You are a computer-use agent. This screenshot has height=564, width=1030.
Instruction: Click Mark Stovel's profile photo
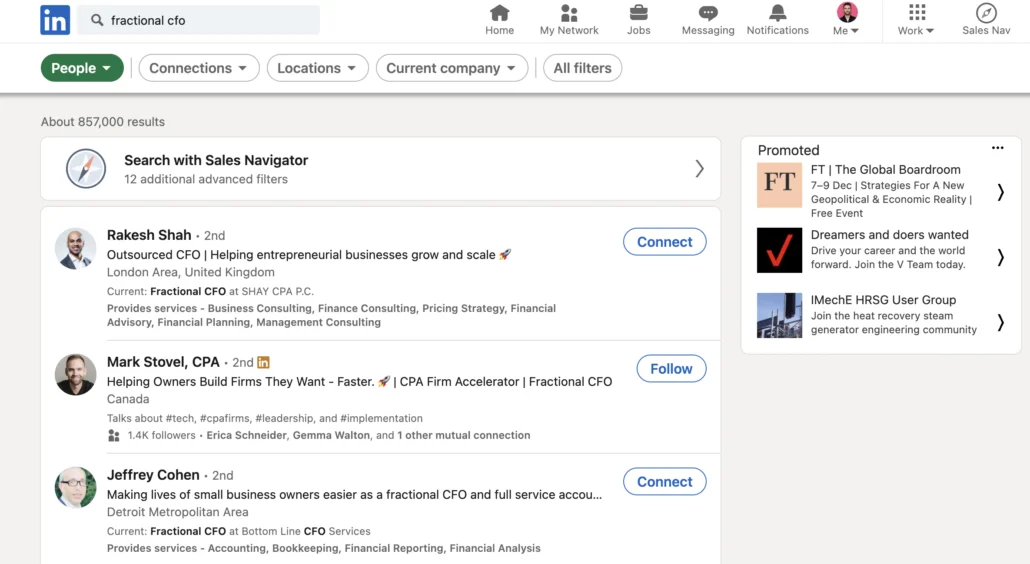tap(76, 375)
